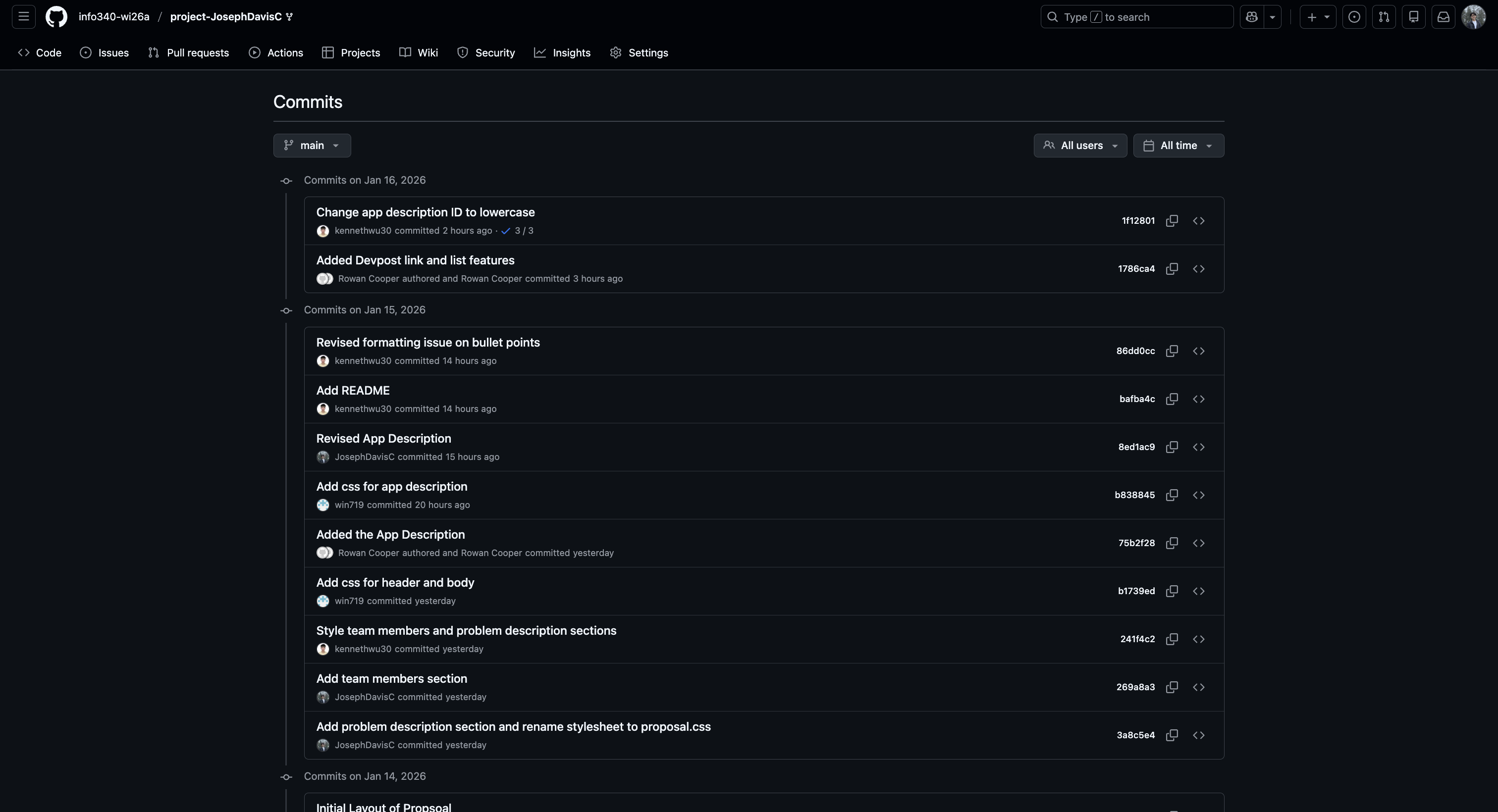Copy SHA of 'Change app description ID' commit
The image size is (1498, 812).
tap(1172, 220)
